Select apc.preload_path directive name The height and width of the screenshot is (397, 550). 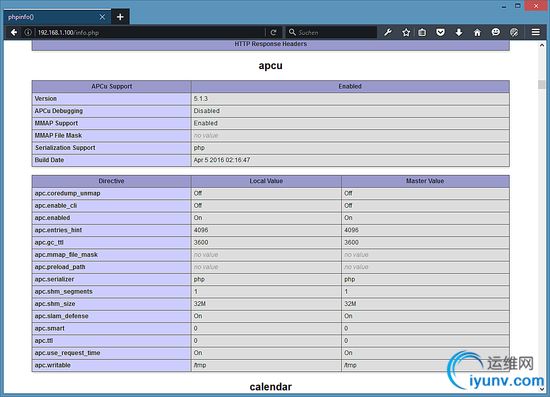click(x=60, y=267)
